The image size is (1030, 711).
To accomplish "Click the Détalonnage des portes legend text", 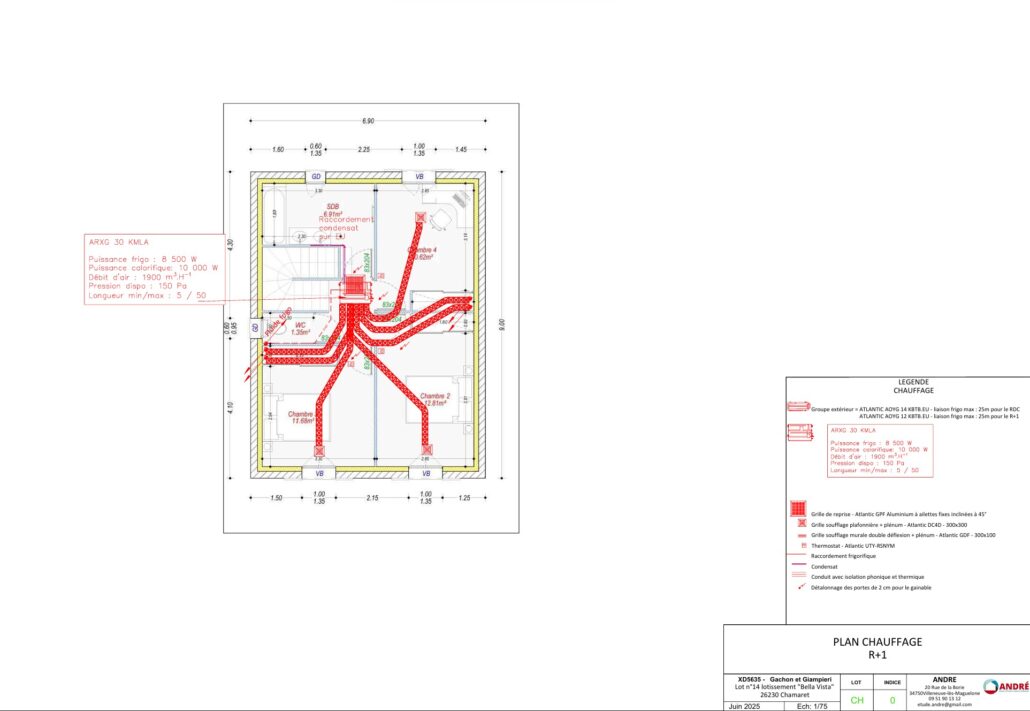I will (871, 587).
